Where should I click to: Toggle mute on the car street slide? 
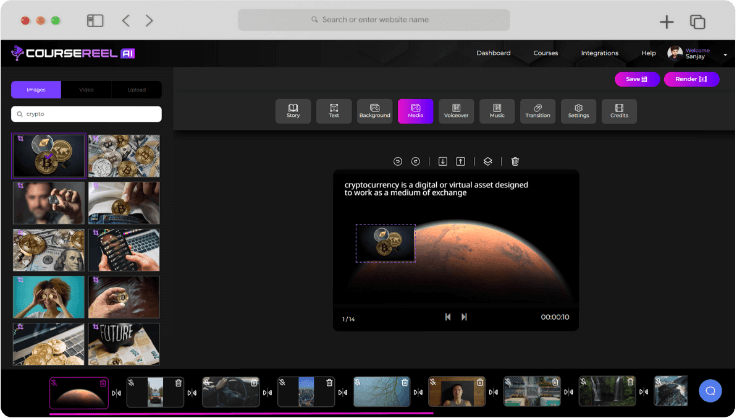[x=131, y=383]
